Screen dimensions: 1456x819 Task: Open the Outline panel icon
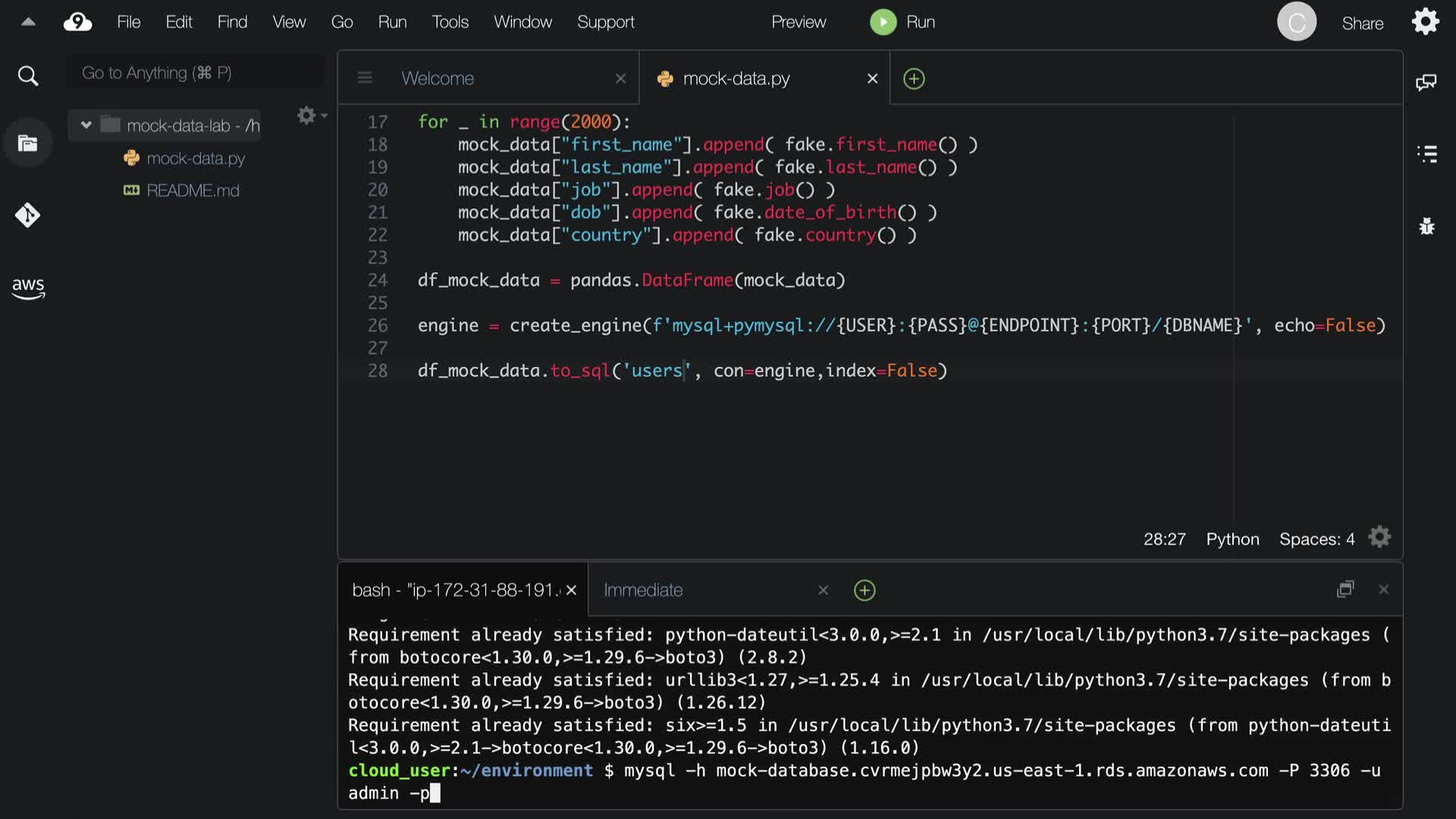1427,154
